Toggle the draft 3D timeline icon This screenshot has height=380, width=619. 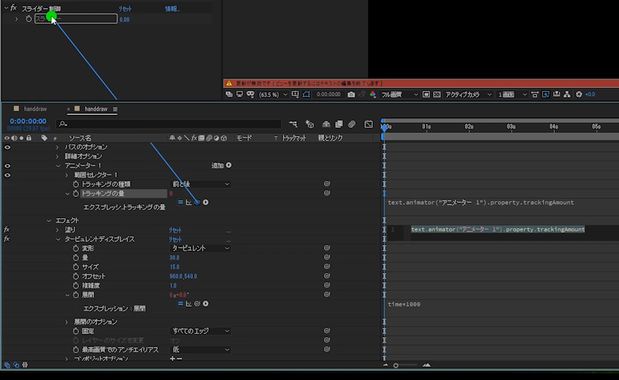pos(310,124)
